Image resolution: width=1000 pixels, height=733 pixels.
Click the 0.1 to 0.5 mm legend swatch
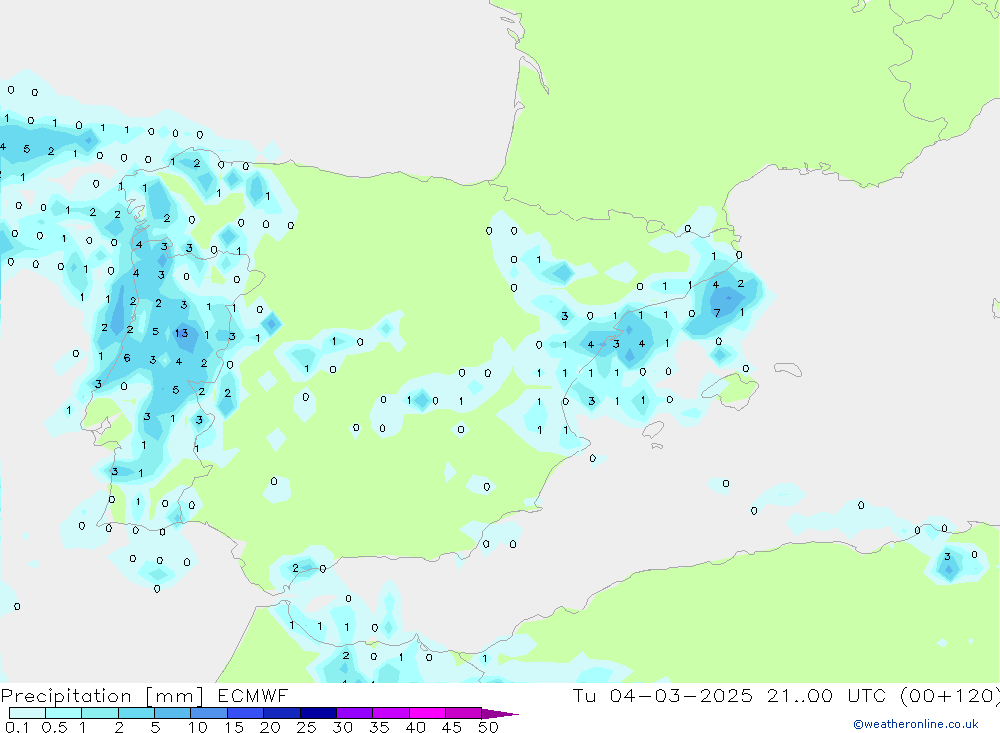pos(27,713)
